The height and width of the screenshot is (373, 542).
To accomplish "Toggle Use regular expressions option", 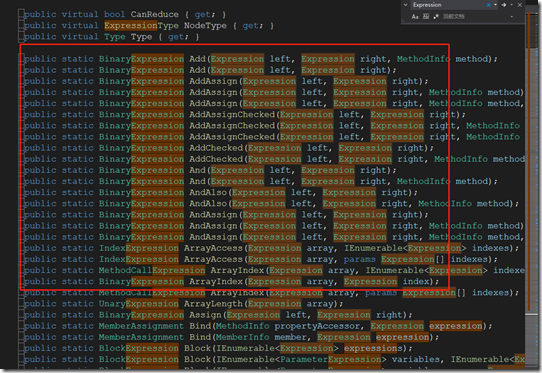I will pyautogui.click(x=436, y=17).
